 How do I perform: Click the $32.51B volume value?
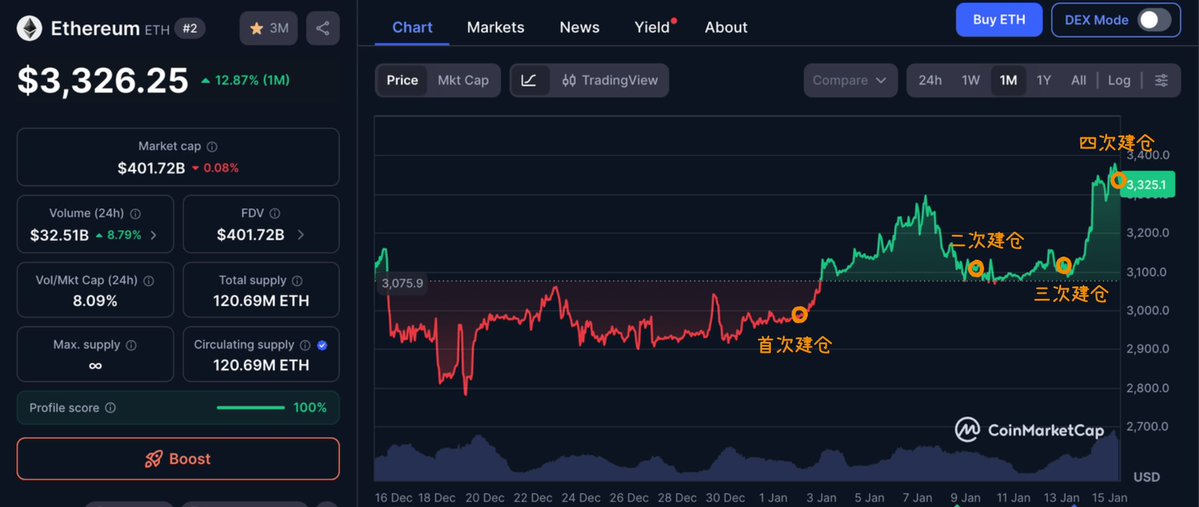(x=60, y=235)
